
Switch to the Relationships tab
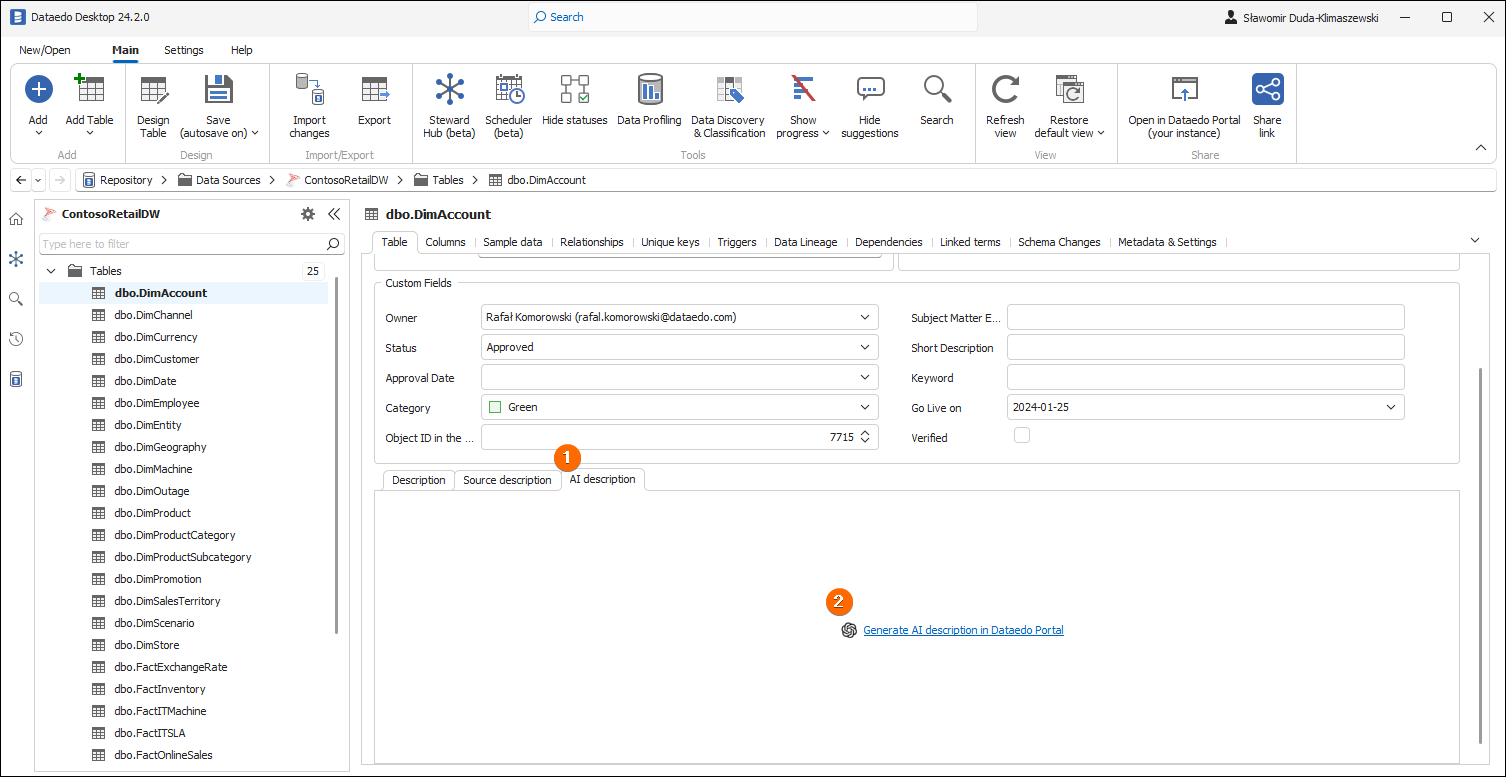[592, 242]
